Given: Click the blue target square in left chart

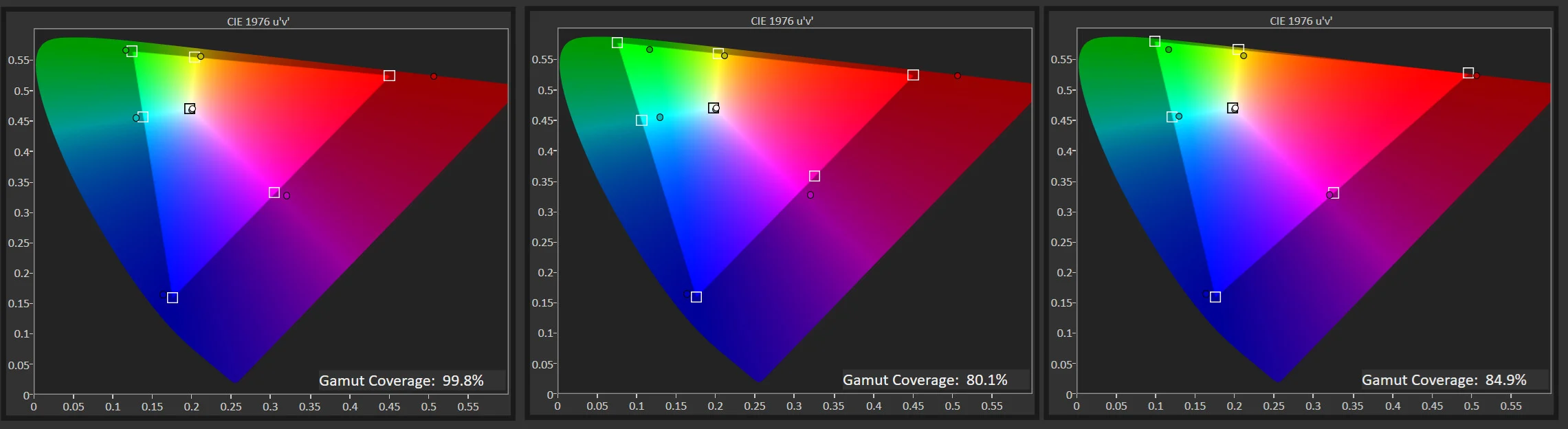Looking at the screenshot, I should 173,298.
